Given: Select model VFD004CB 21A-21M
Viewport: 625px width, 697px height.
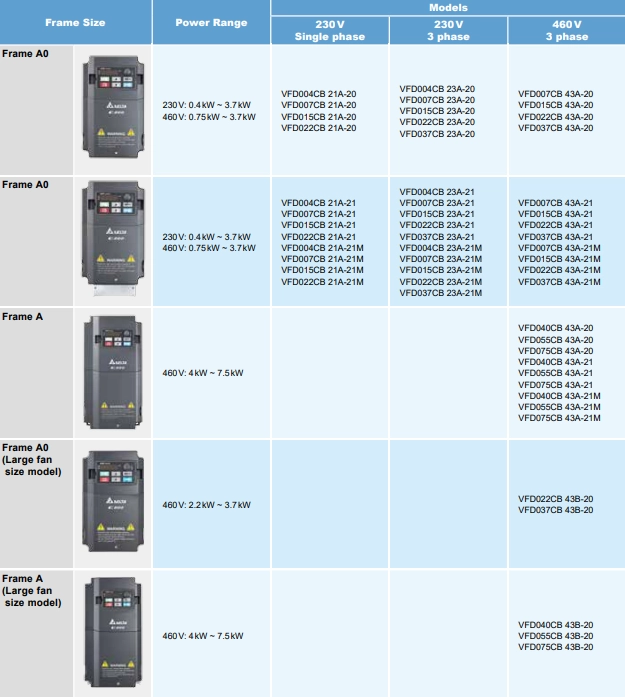Looking at the screenshot, I should point(322,248).
